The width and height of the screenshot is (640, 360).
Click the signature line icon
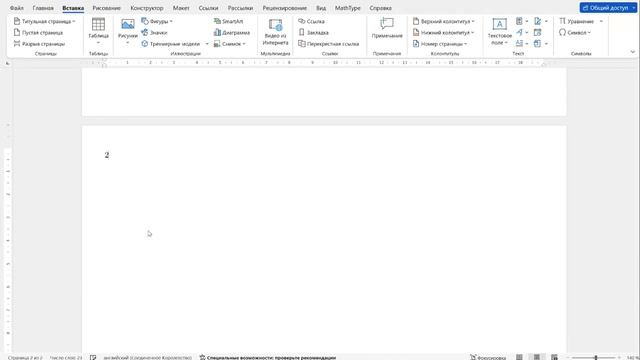(538, 21)
